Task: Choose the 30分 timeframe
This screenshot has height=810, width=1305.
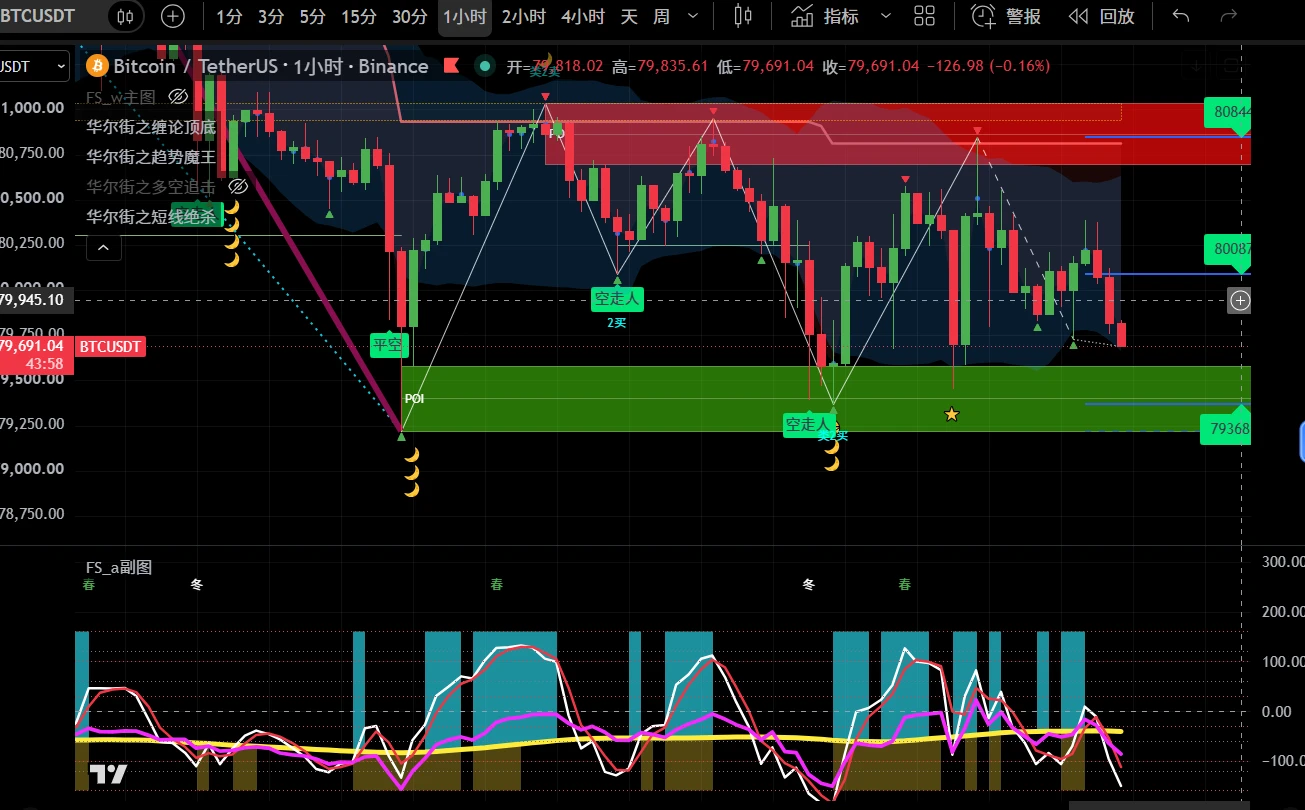Action: [410, 16]
